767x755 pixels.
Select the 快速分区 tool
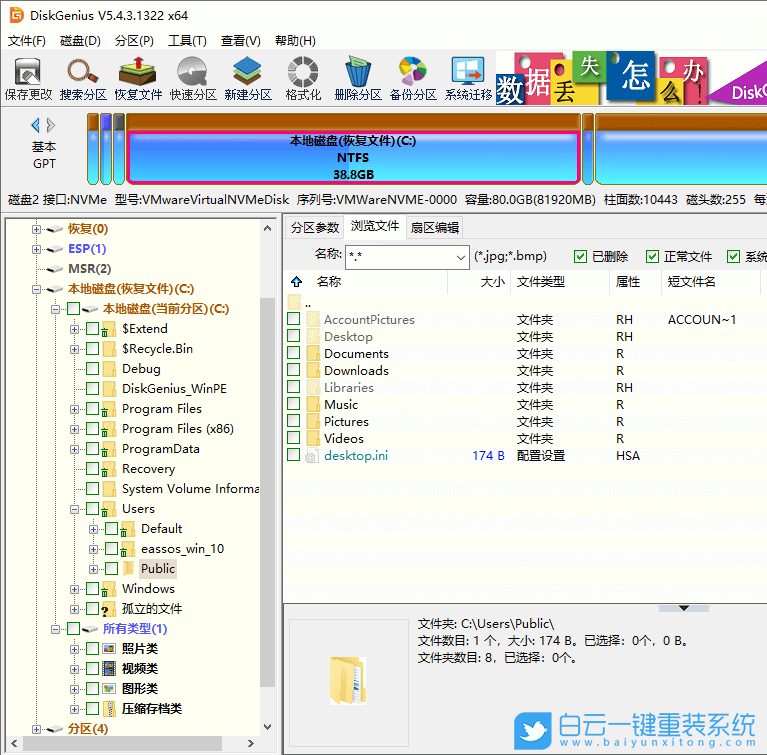[193, 78]
